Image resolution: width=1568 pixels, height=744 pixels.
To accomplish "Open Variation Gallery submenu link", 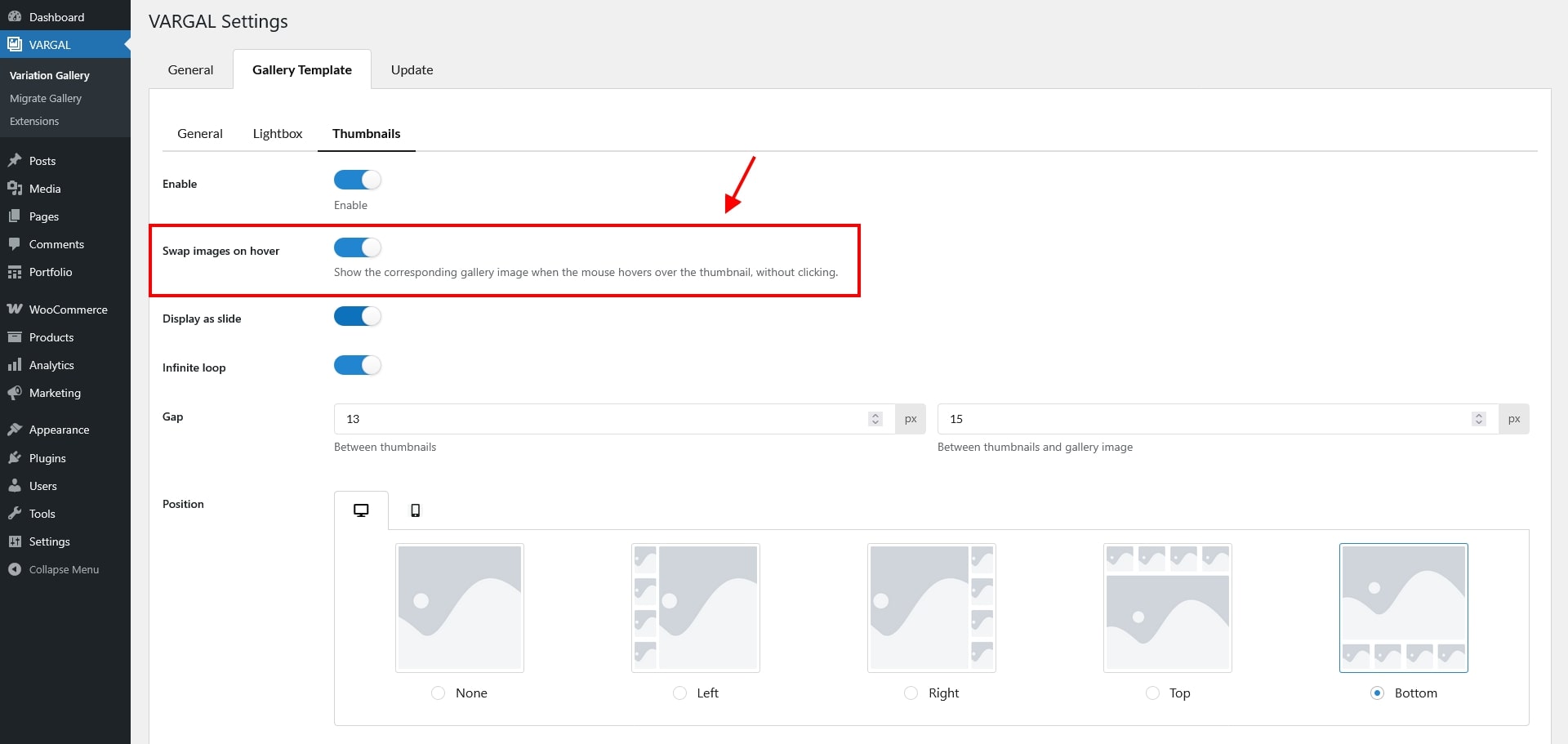I will click(50, 75).
